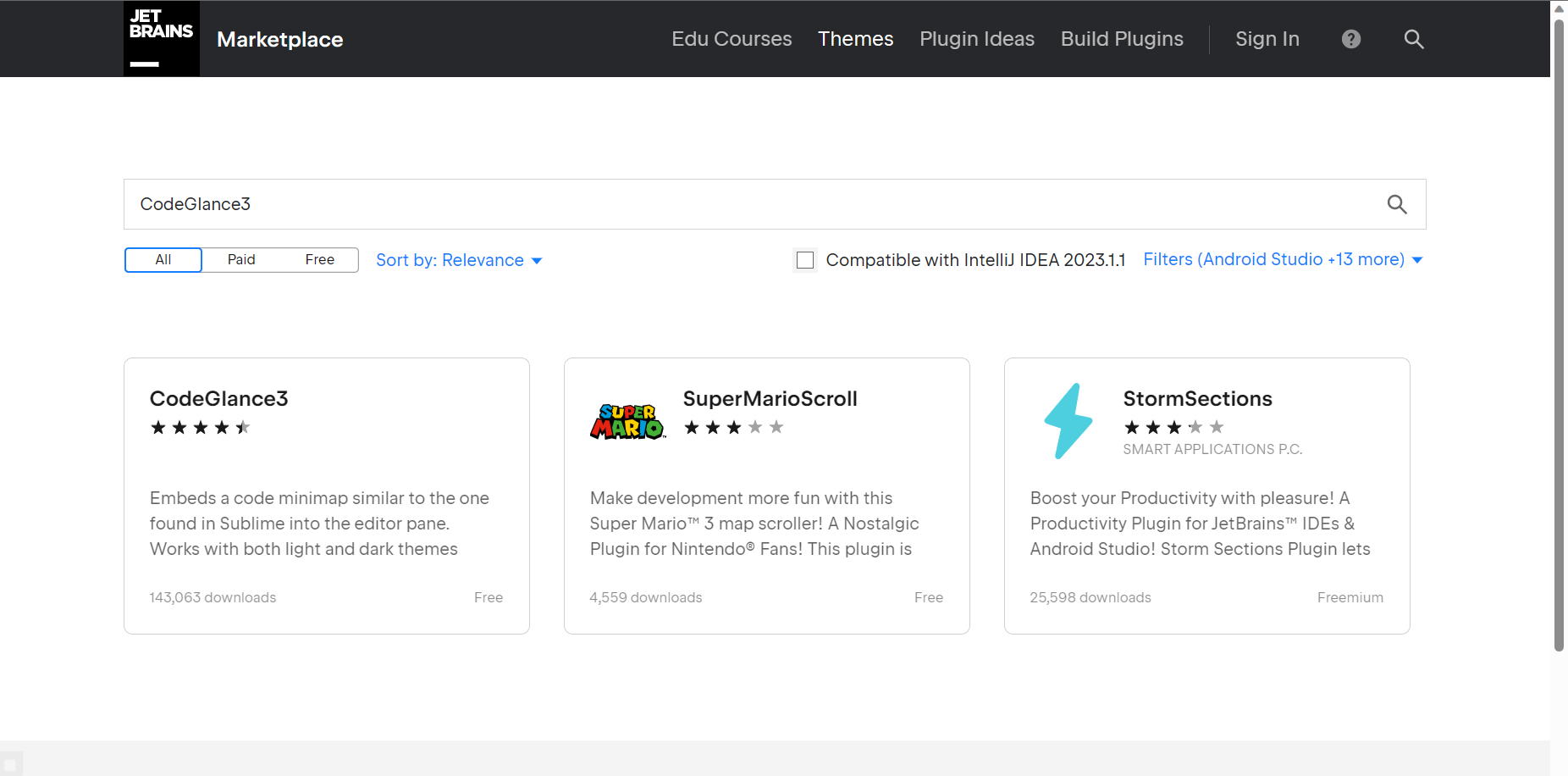Go to the Themes section
1568x776 pixels.
856,39
